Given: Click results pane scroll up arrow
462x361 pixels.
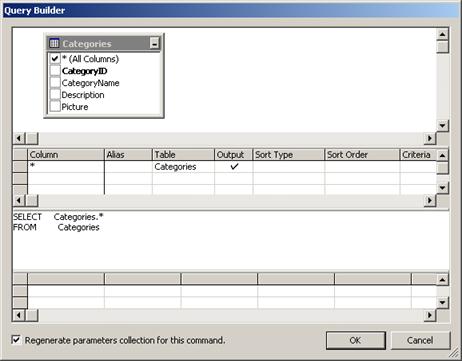Looking at the screenshot, I should point(442,279).
